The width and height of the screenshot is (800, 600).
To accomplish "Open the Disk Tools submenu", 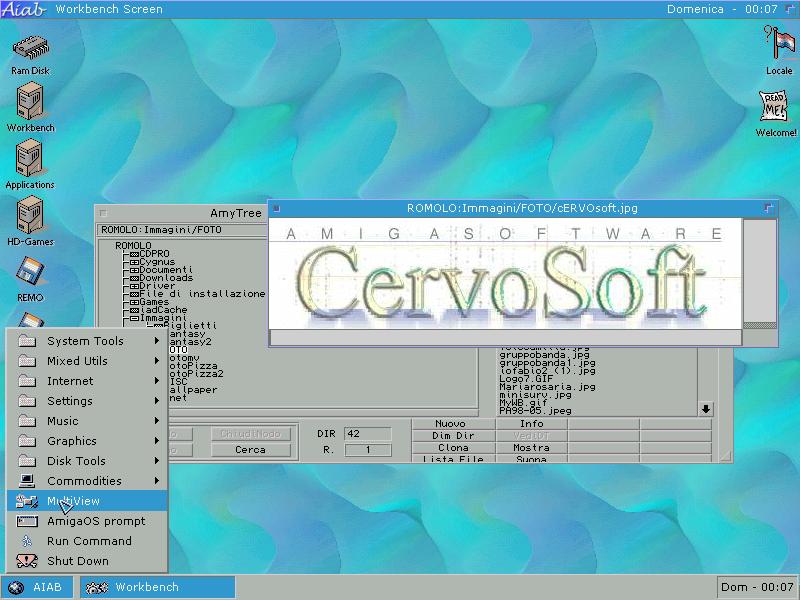I will pyautogui.click(x=87, y=461).
